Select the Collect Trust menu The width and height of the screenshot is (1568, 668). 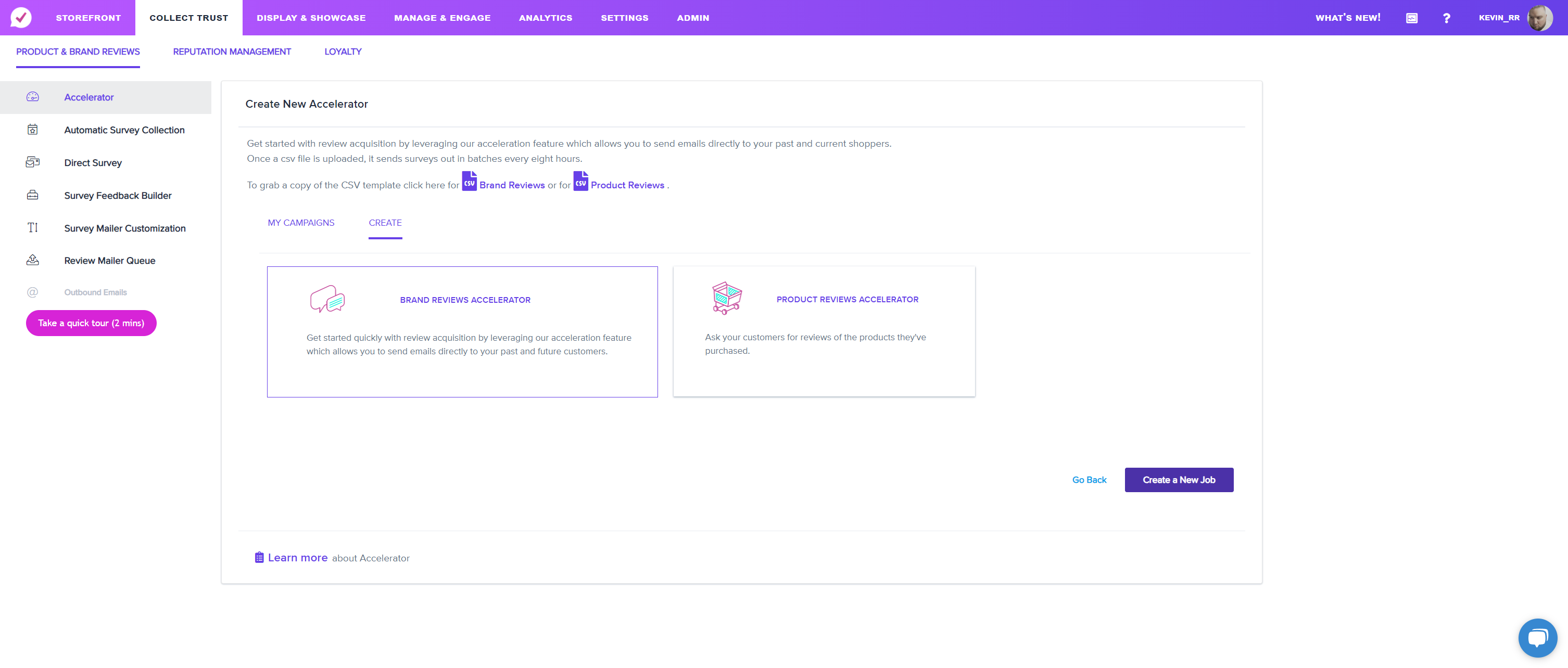(188, 18)
